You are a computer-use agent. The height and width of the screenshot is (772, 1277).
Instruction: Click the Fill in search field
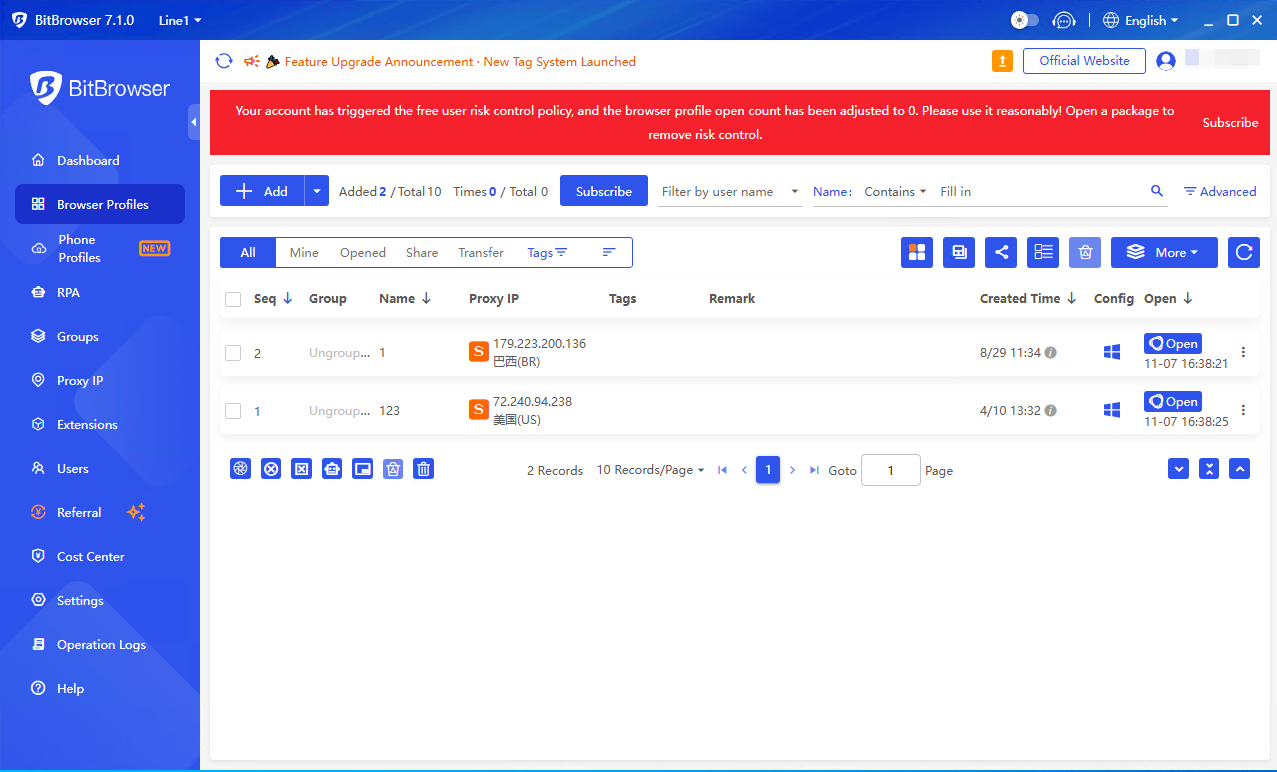pyautogui.click(x=1040, y=191)
